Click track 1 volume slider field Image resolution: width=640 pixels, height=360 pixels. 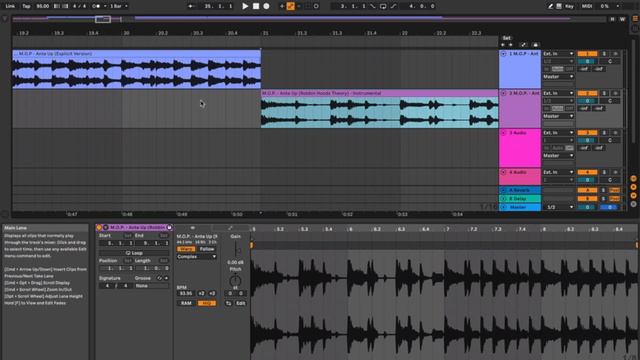[587, 61]
